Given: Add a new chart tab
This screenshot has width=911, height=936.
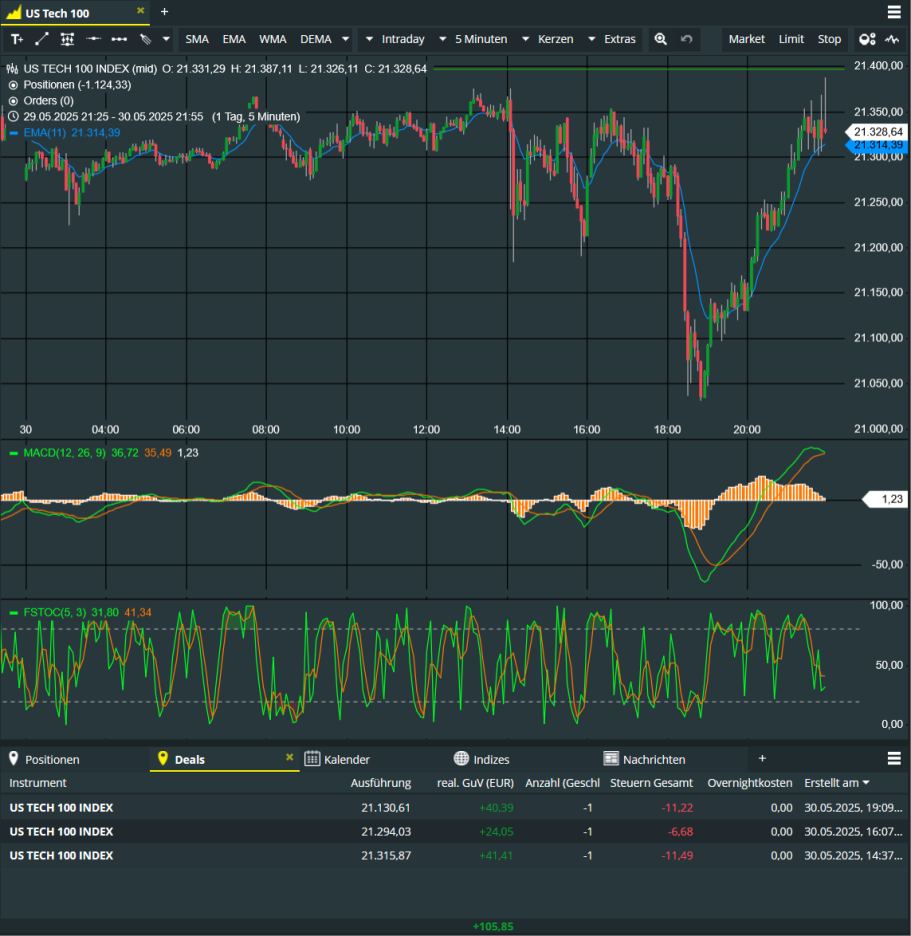Looking at the screenshot, I should click(x=165, y=12).
